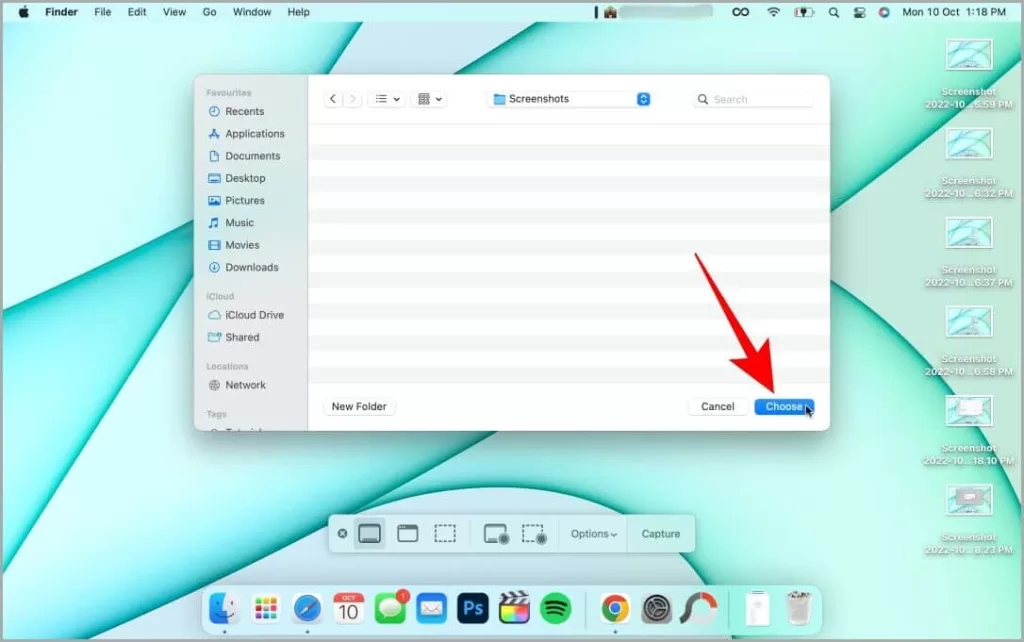Expand the icon size options dropdown
The height and width of the screenshot is (642, 1024).
[428, 99]
